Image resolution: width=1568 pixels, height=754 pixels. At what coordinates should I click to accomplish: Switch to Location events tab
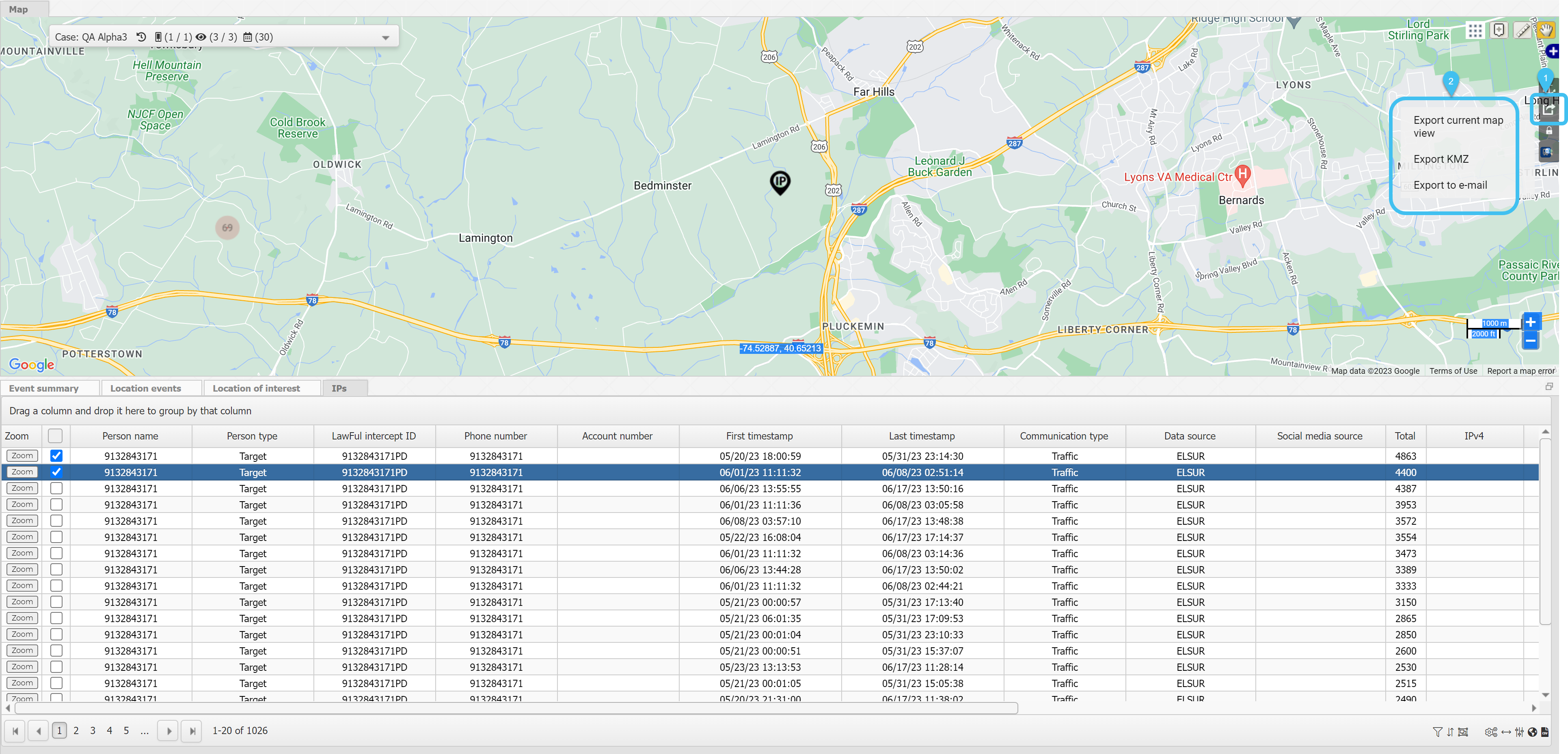pyautogui.click(x=145, y=388)
